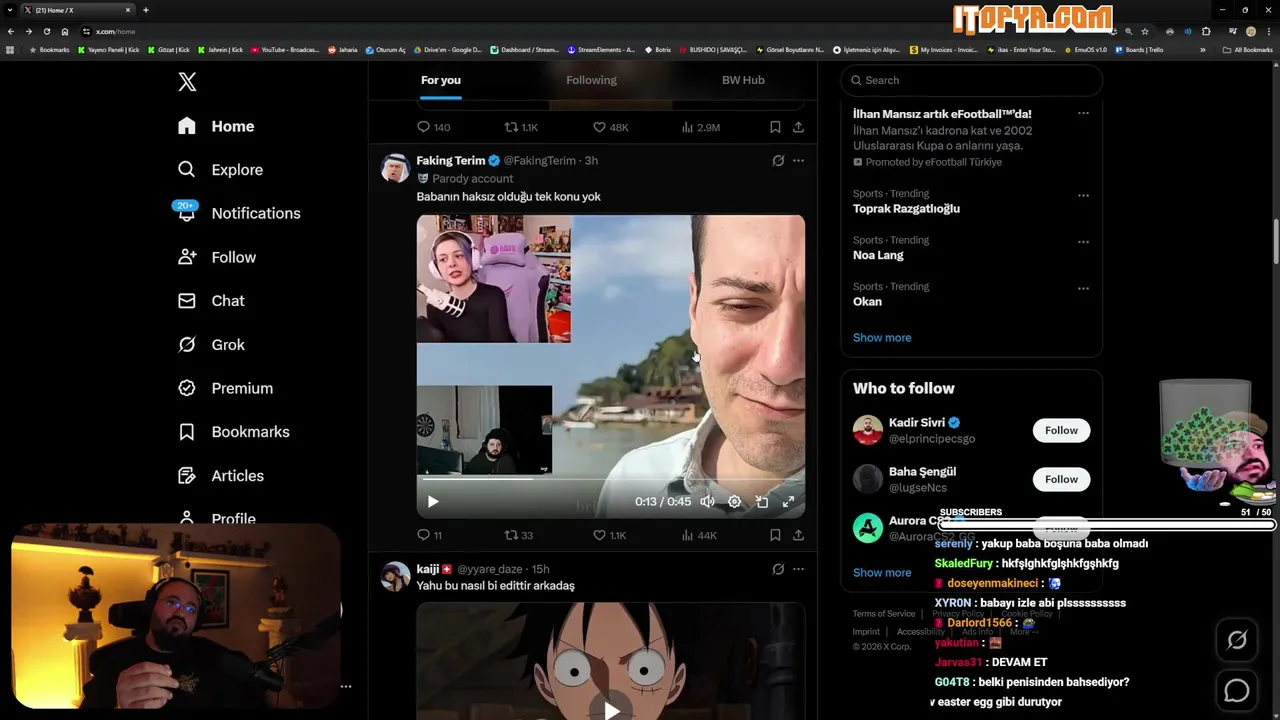Repost the post with 1.1K reposts
1280x720 pixels.
521,127
